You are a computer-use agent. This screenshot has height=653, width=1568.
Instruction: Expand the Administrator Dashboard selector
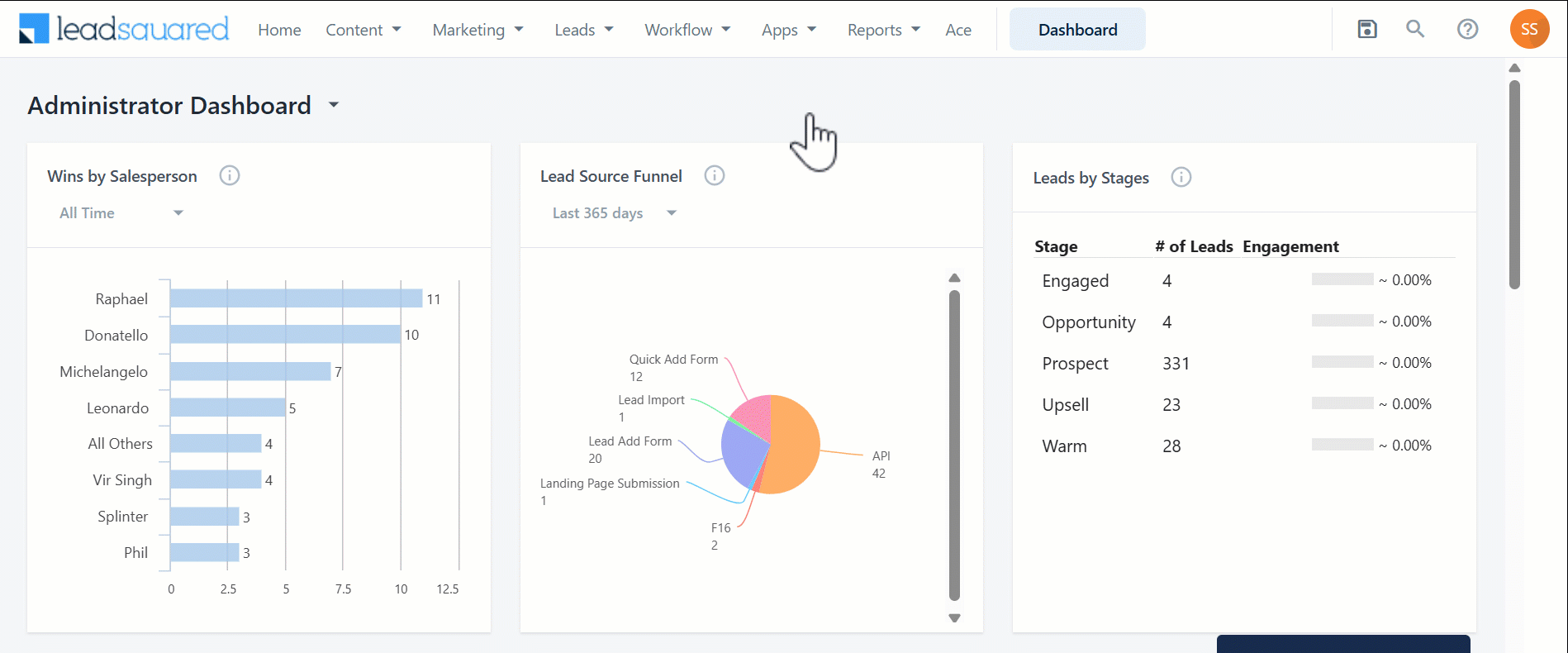click(x=334, y=105)
